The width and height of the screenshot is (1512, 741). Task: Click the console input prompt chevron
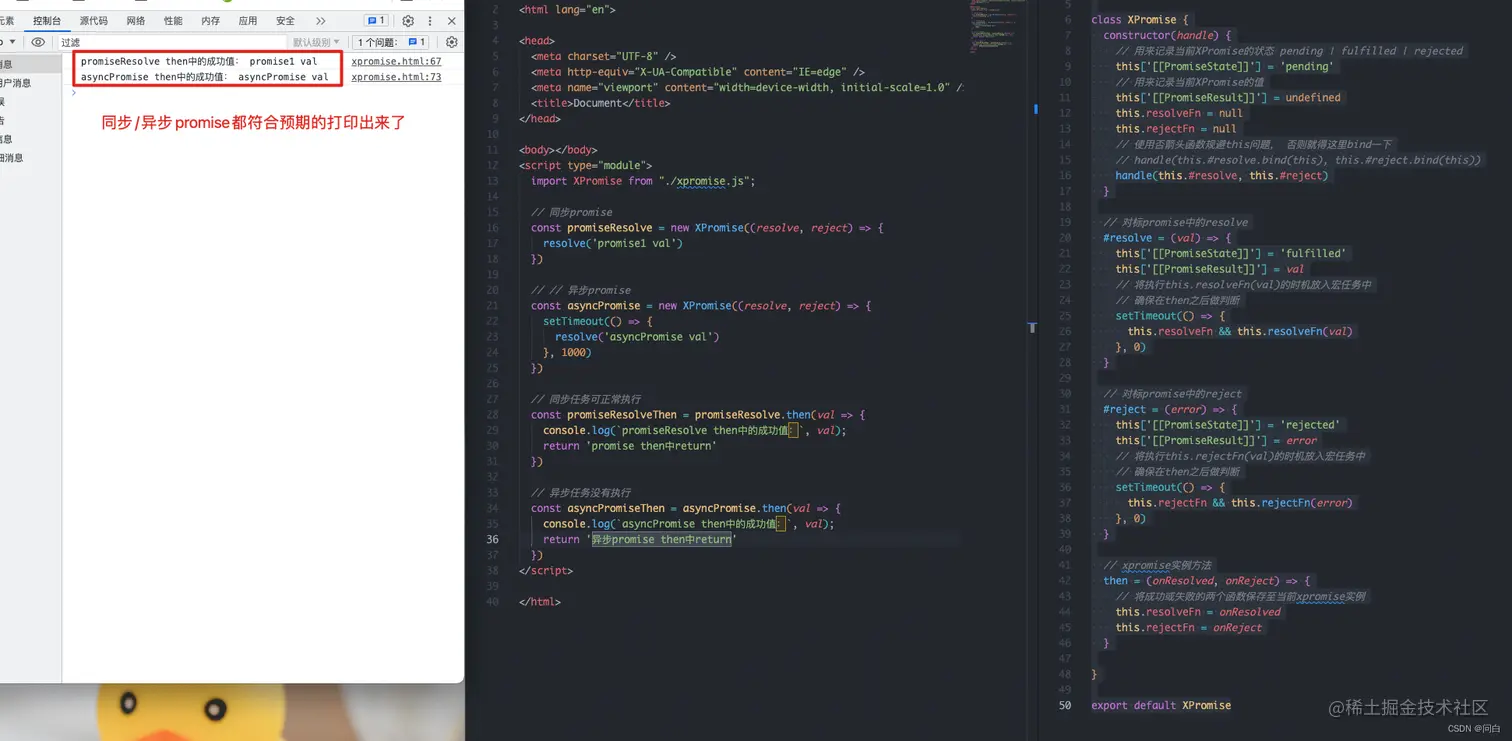point(73,93)
